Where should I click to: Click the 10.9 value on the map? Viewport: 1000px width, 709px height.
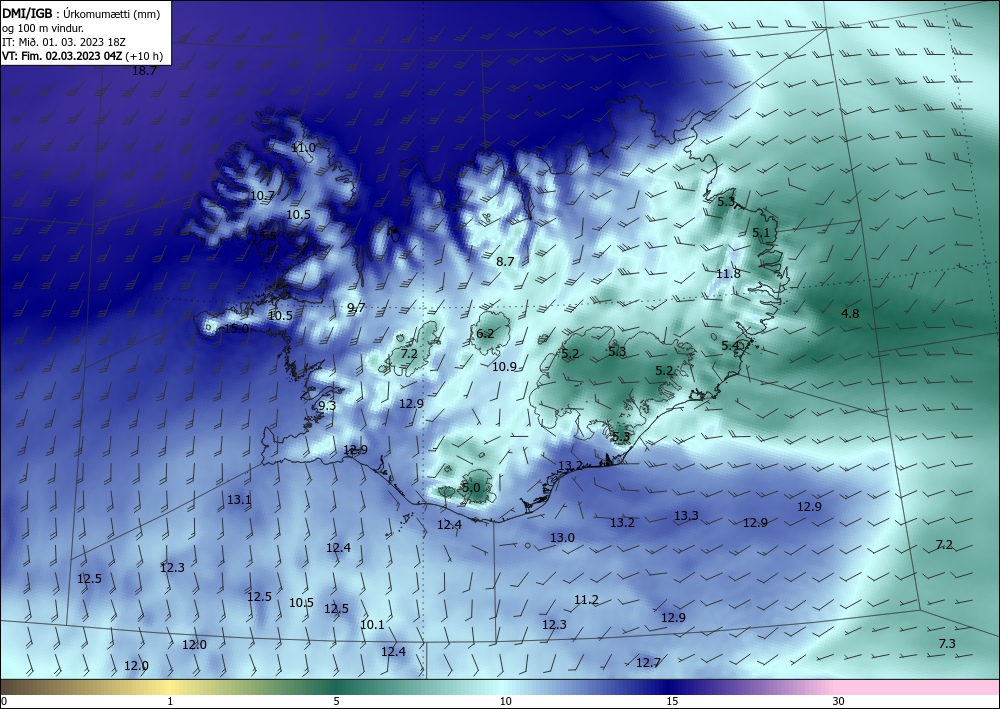504,367
